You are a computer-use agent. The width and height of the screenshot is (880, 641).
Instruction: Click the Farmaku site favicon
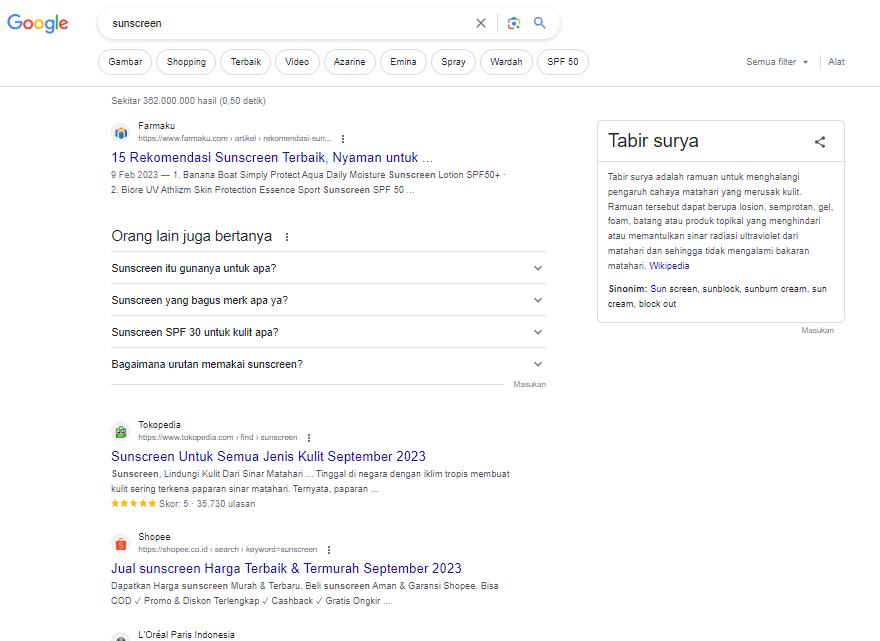pos(121,133)
